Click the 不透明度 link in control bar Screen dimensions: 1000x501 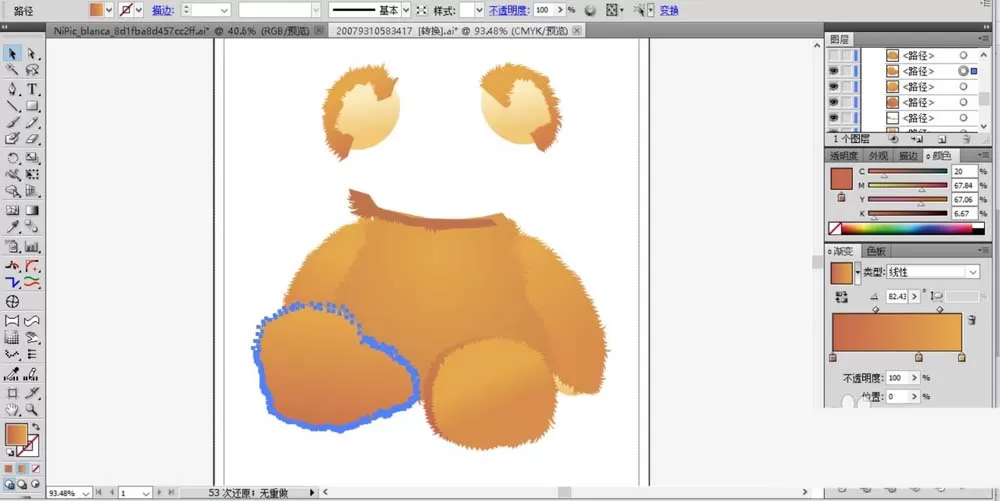[509, 10]
